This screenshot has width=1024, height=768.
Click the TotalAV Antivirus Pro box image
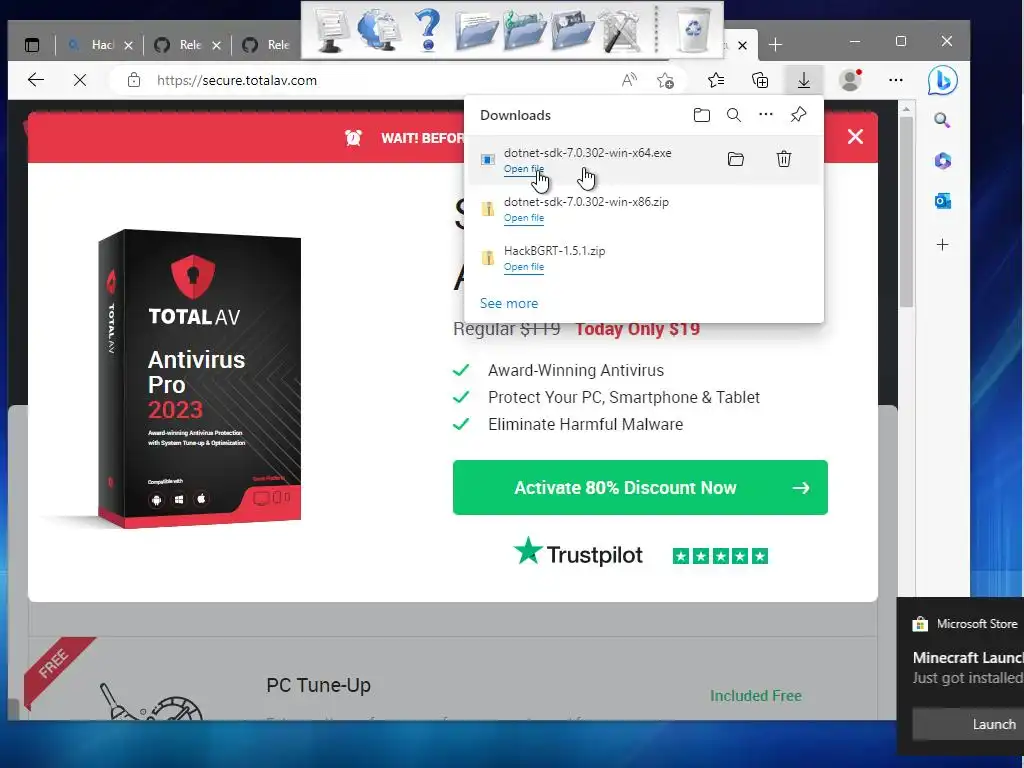(x=199, y=377)
